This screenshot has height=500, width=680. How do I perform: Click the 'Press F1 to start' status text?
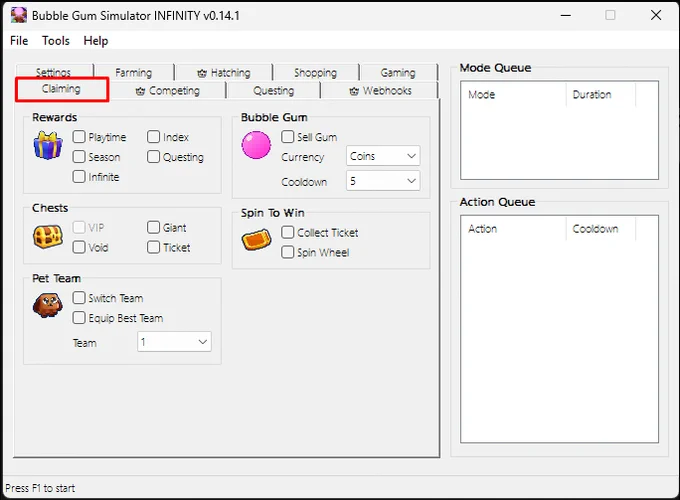pos(40,488)
